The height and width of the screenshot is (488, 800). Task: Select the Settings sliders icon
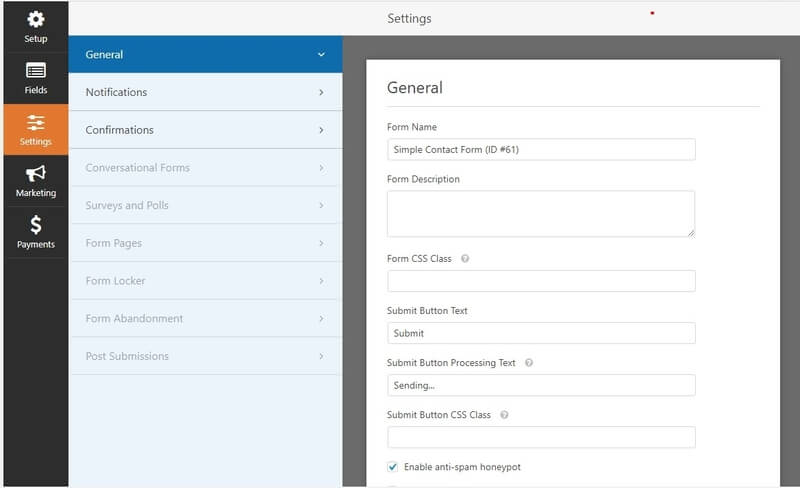[x=36, y=123]
